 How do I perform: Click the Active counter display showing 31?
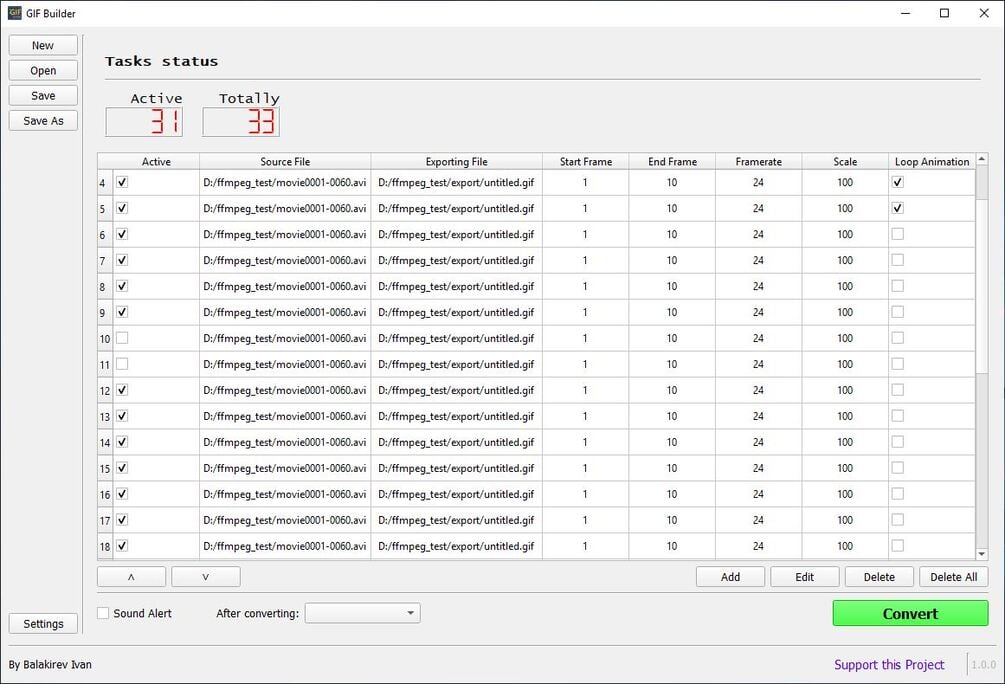pyautogui.click(x=144, y=122)
